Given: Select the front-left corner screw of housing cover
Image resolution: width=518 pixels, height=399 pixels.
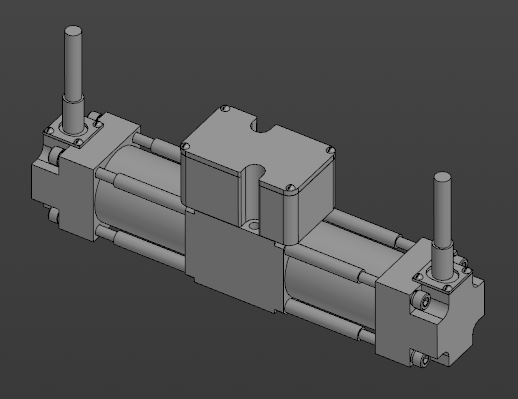Looking at the screenshot, I should [x=185, y=146].
